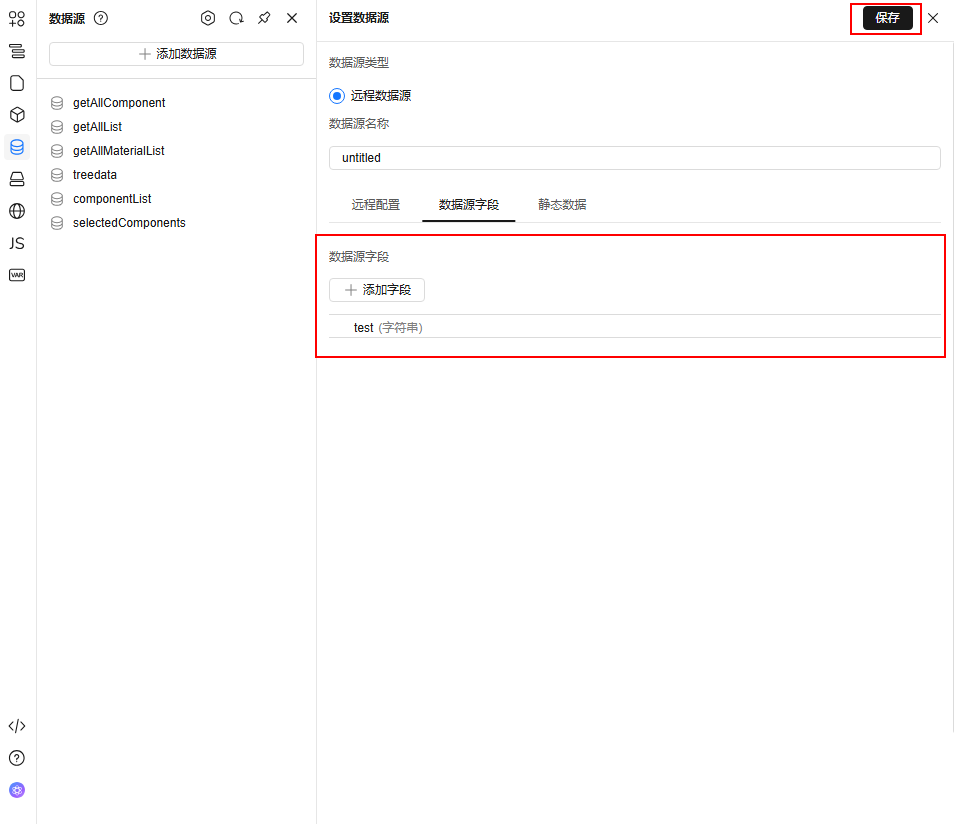Viewport: 954px width, 824px height.
Task: Switch to the 静态数据 tab
Action: click(x=562, y=205)
